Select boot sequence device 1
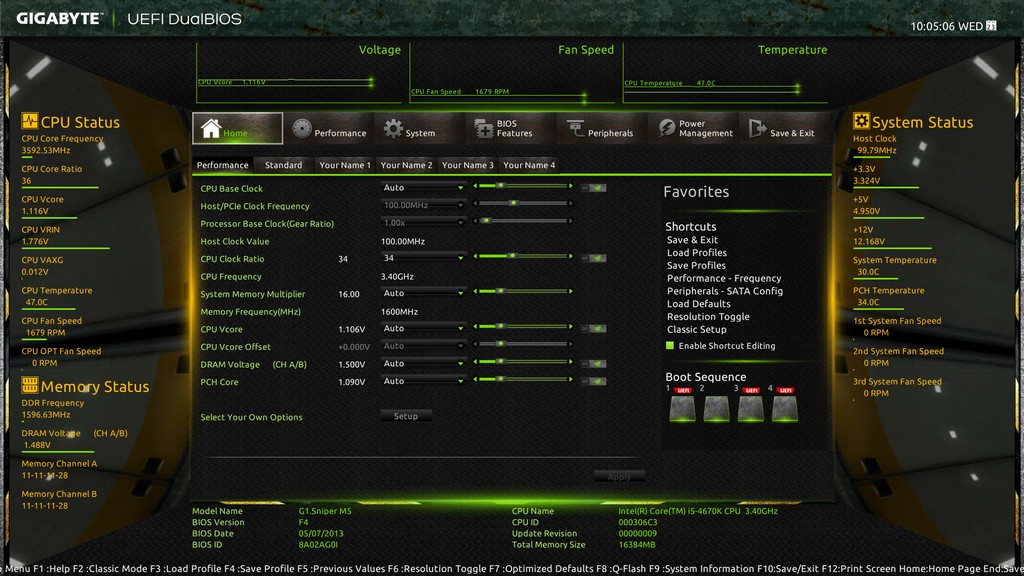This screenshot has width=1024, height=576. coord(682,408)
